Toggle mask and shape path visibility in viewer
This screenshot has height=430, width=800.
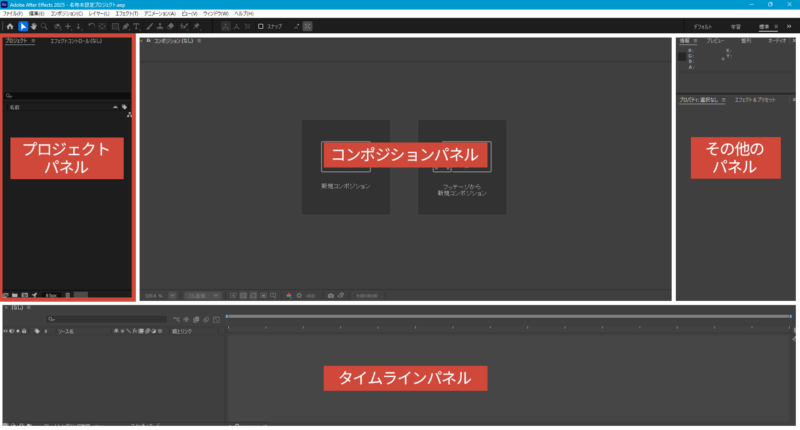tap(254, 296)
